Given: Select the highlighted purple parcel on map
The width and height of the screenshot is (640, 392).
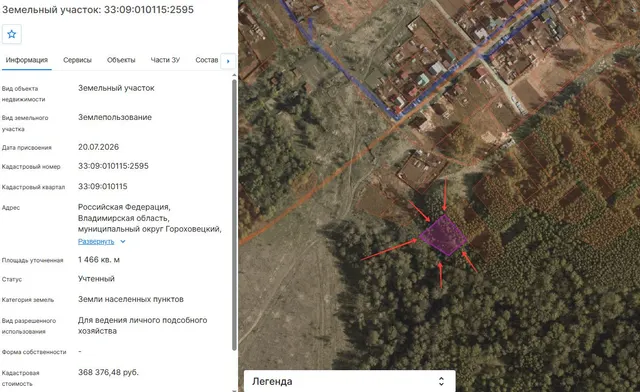Looking at the screenshot, I should (x=443, y=236).
